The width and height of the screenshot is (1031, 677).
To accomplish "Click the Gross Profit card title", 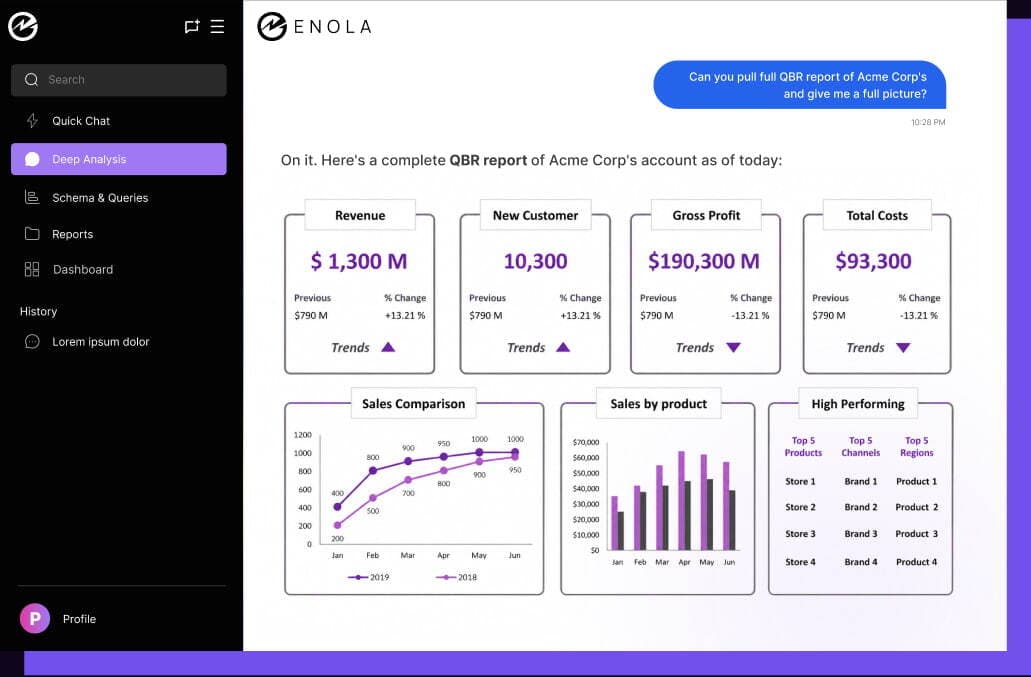I will tap(706, 216).
